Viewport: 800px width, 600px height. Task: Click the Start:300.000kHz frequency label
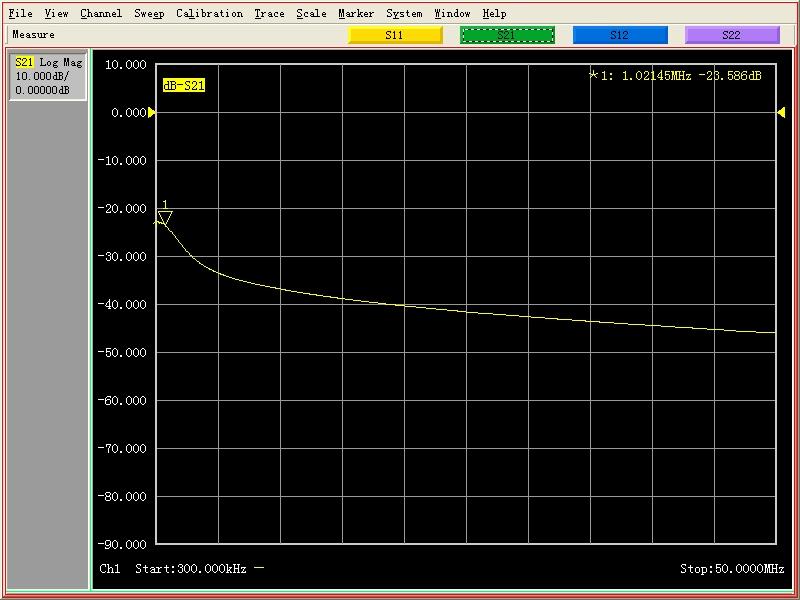point(191,568)
